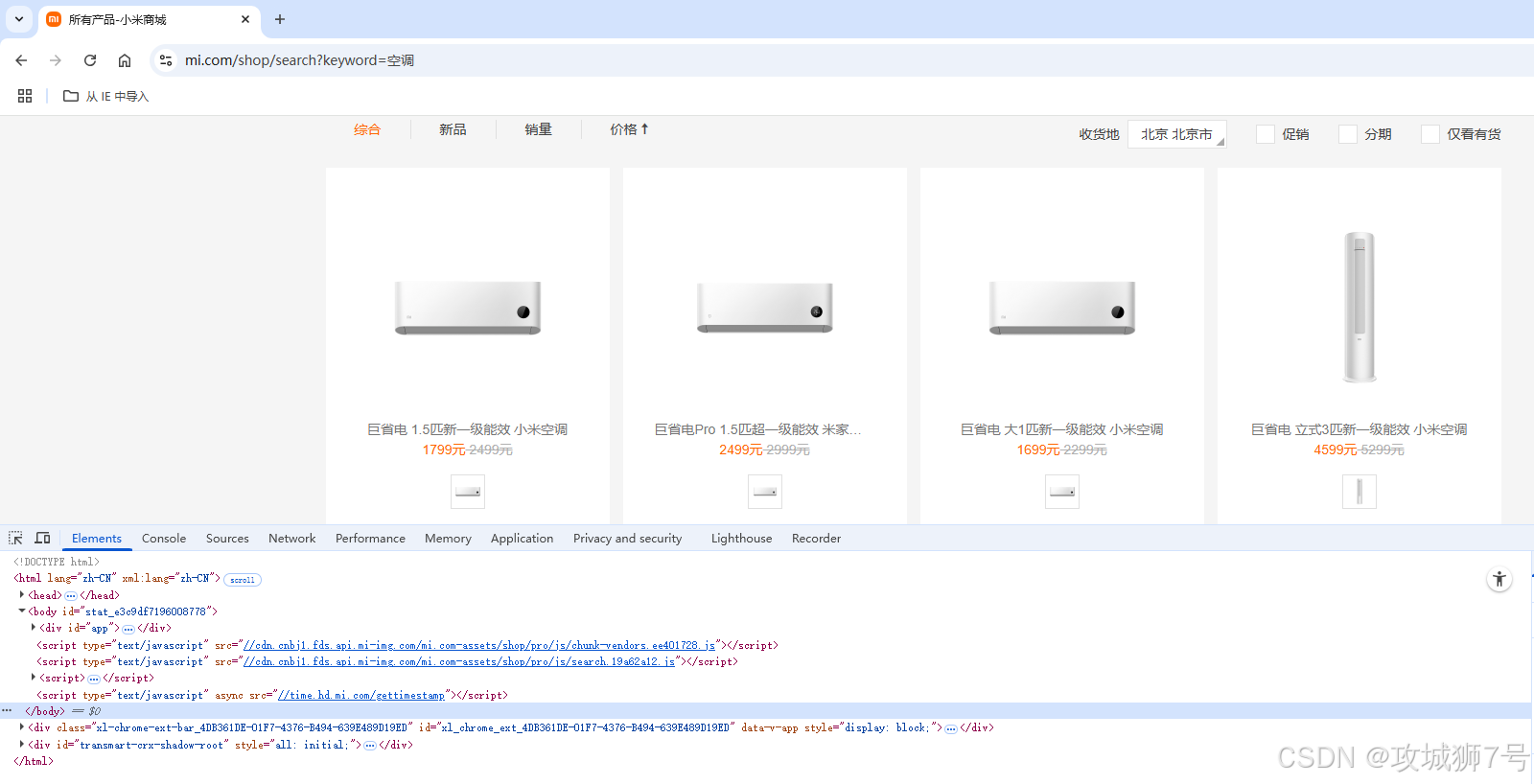Check the 分期 filter checkbox
Image resolution: width=1534 pixels, height=784 pixels.
coord(1348,134)
